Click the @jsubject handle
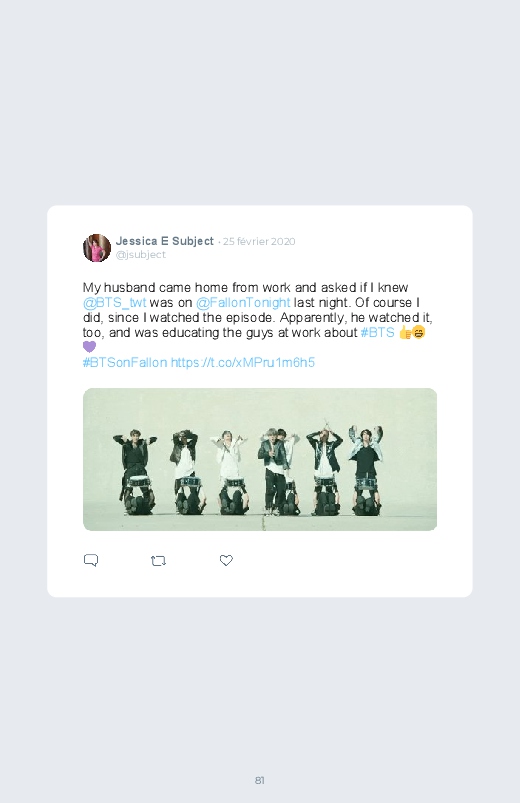Viewport: 520px width, 803px height. [x=141, y=255]
